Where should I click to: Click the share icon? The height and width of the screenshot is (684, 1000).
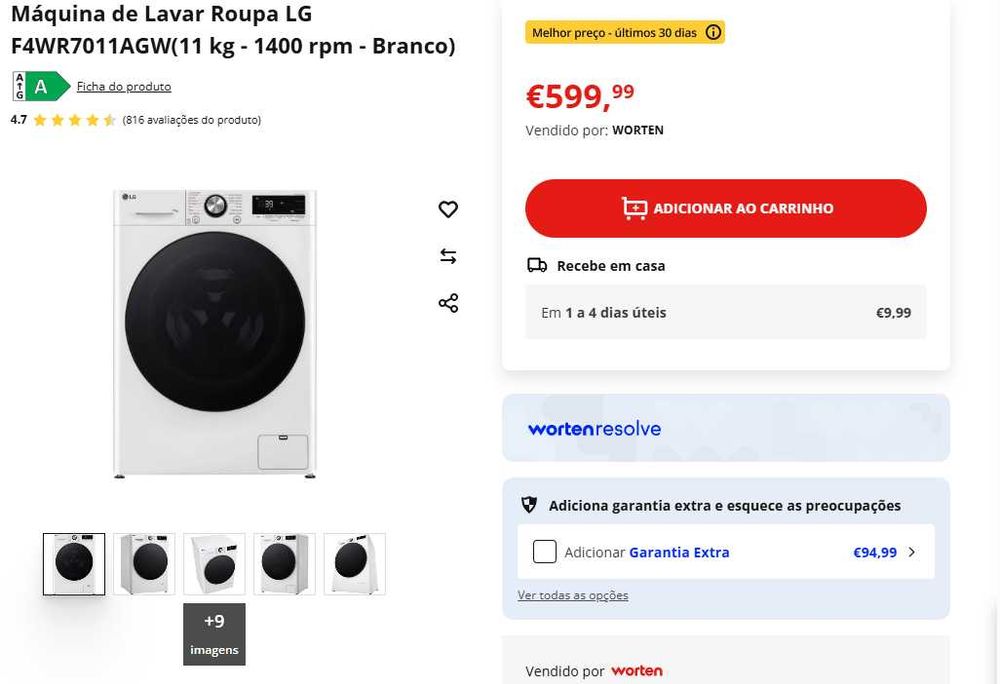[448, 303]
